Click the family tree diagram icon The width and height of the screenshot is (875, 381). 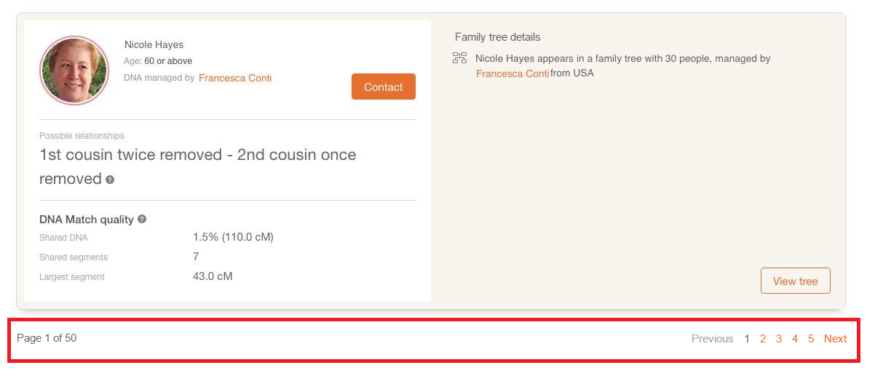pyautogui.click(x=460, y=57)
